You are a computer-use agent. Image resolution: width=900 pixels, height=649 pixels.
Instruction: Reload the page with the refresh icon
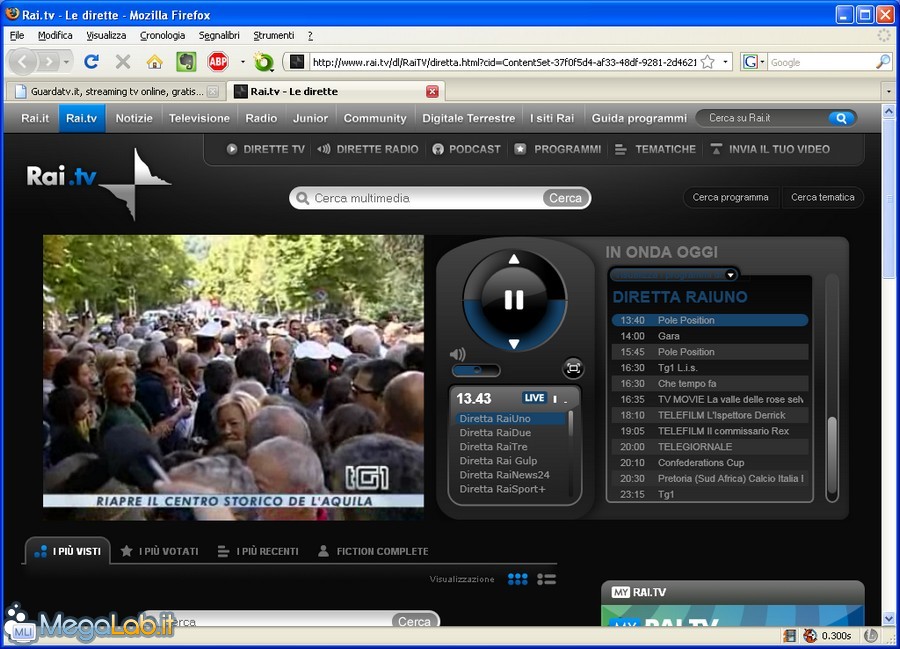(91, 61)
